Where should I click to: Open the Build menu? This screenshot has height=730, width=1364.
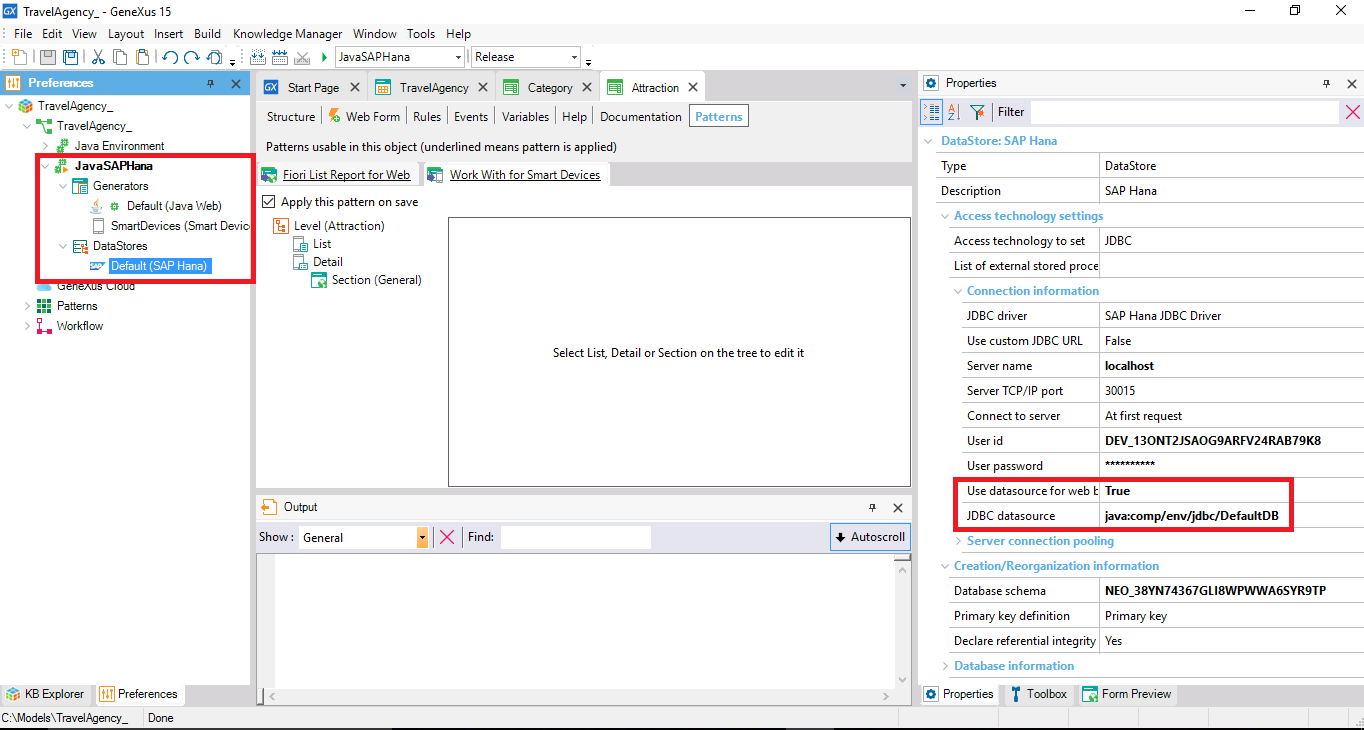tap(207, 34)
